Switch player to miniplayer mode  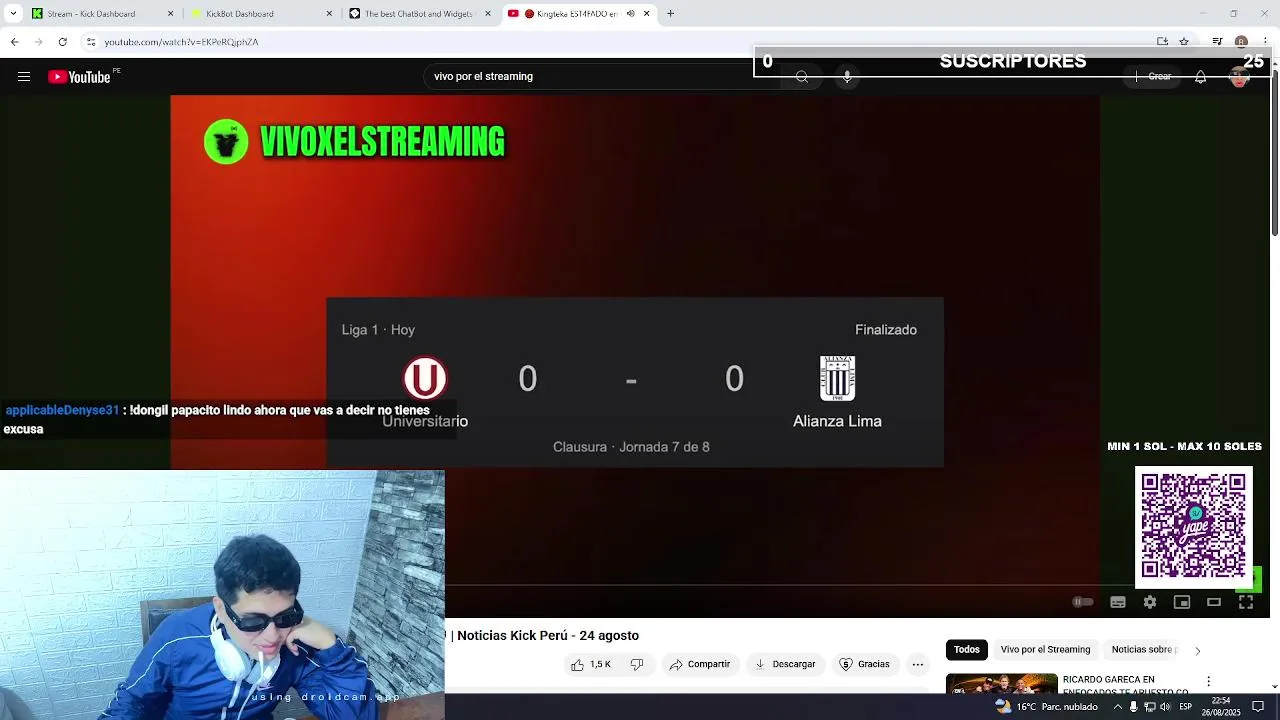point(1182,602)
